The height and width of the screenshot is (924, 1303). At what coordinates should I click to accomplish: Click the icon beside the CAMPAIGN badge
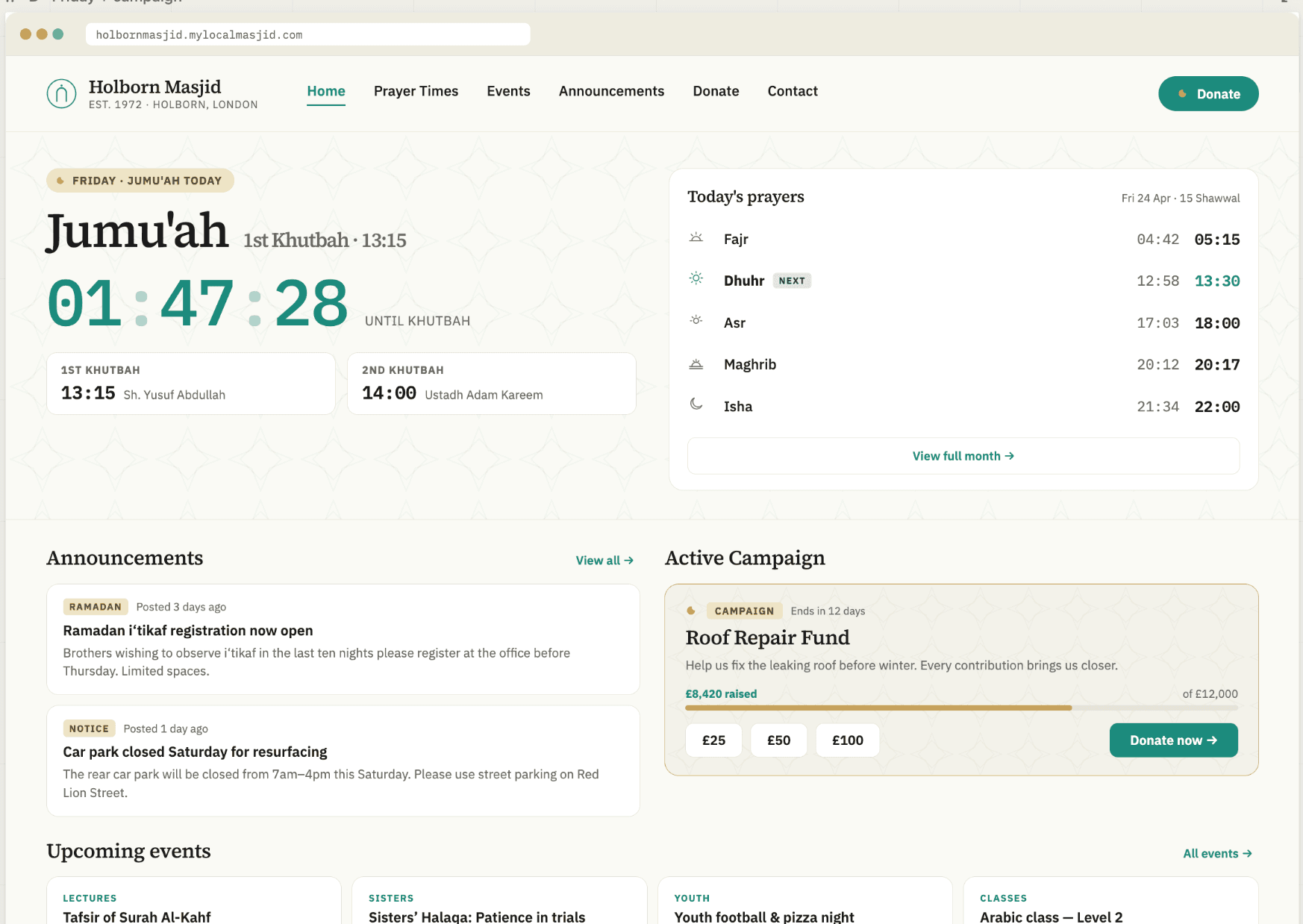click(691, 611)
